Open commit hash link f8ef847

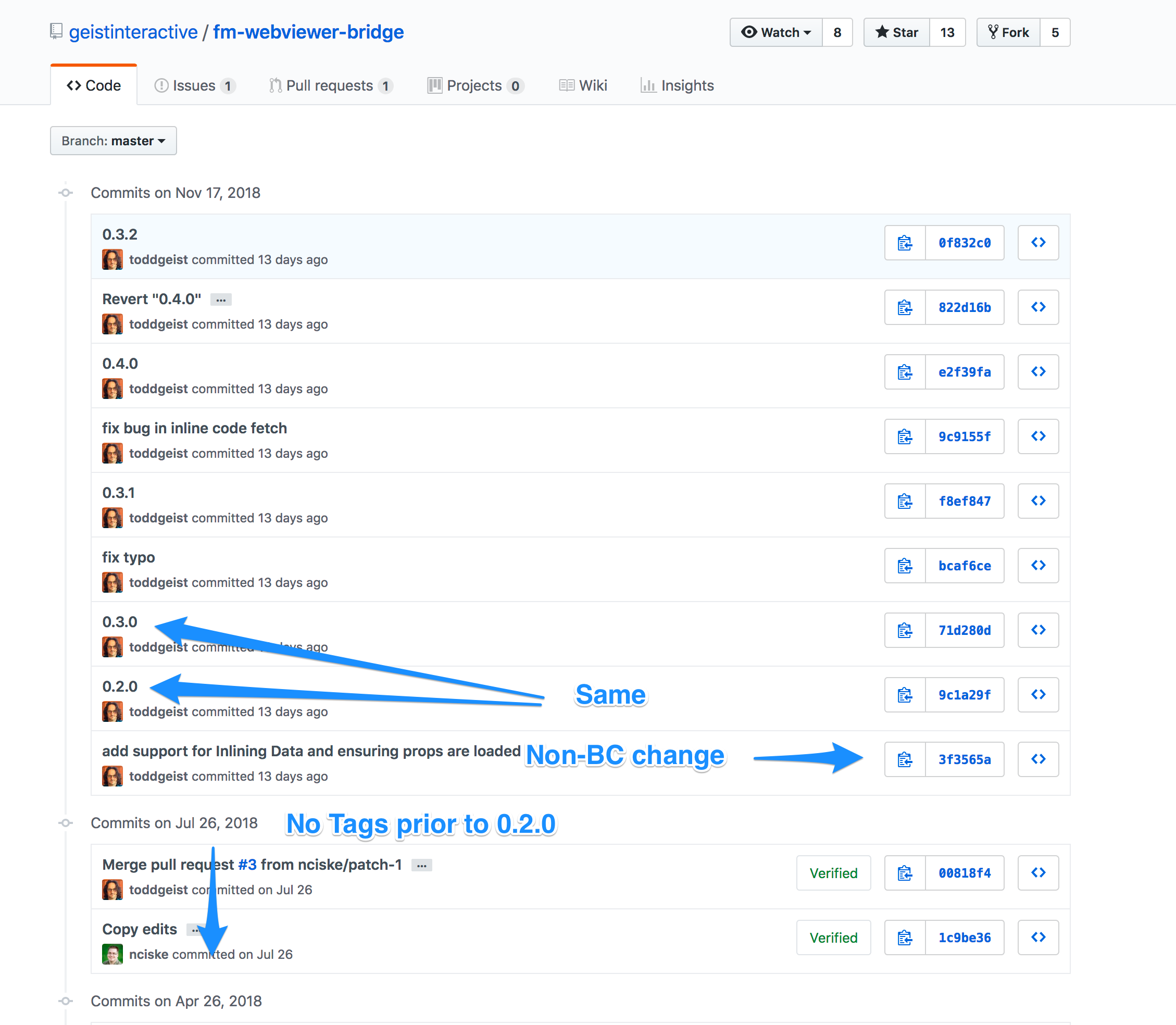964,502
